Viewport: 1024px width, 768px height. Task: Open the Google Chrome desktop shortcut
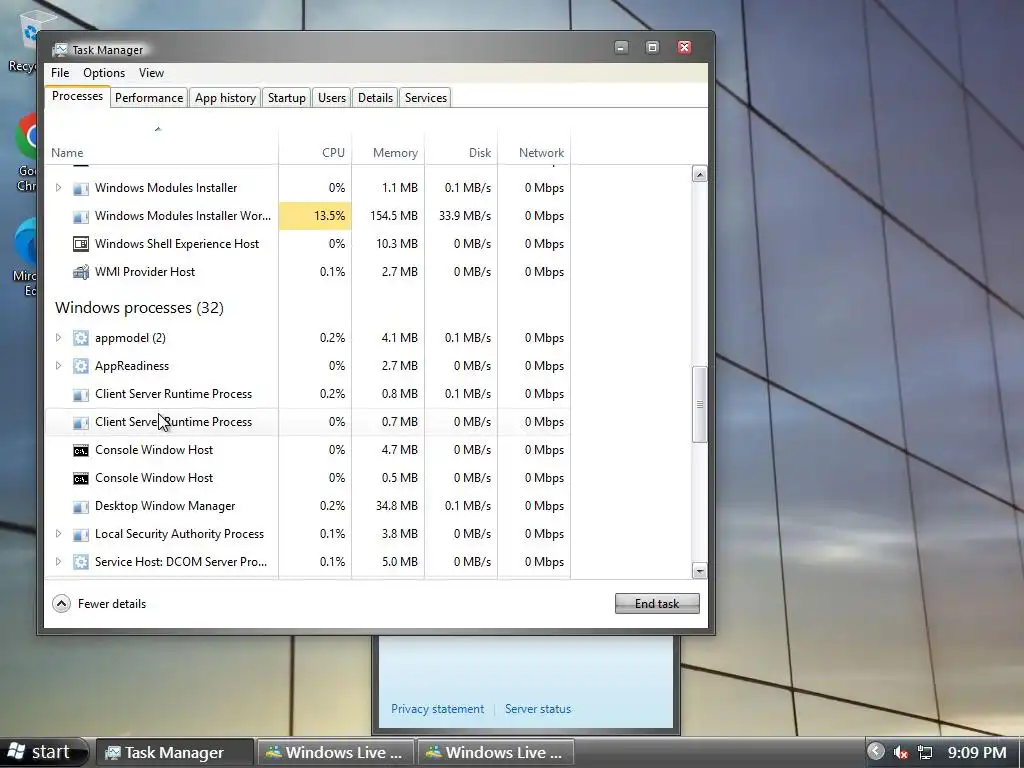coord(26,152)
